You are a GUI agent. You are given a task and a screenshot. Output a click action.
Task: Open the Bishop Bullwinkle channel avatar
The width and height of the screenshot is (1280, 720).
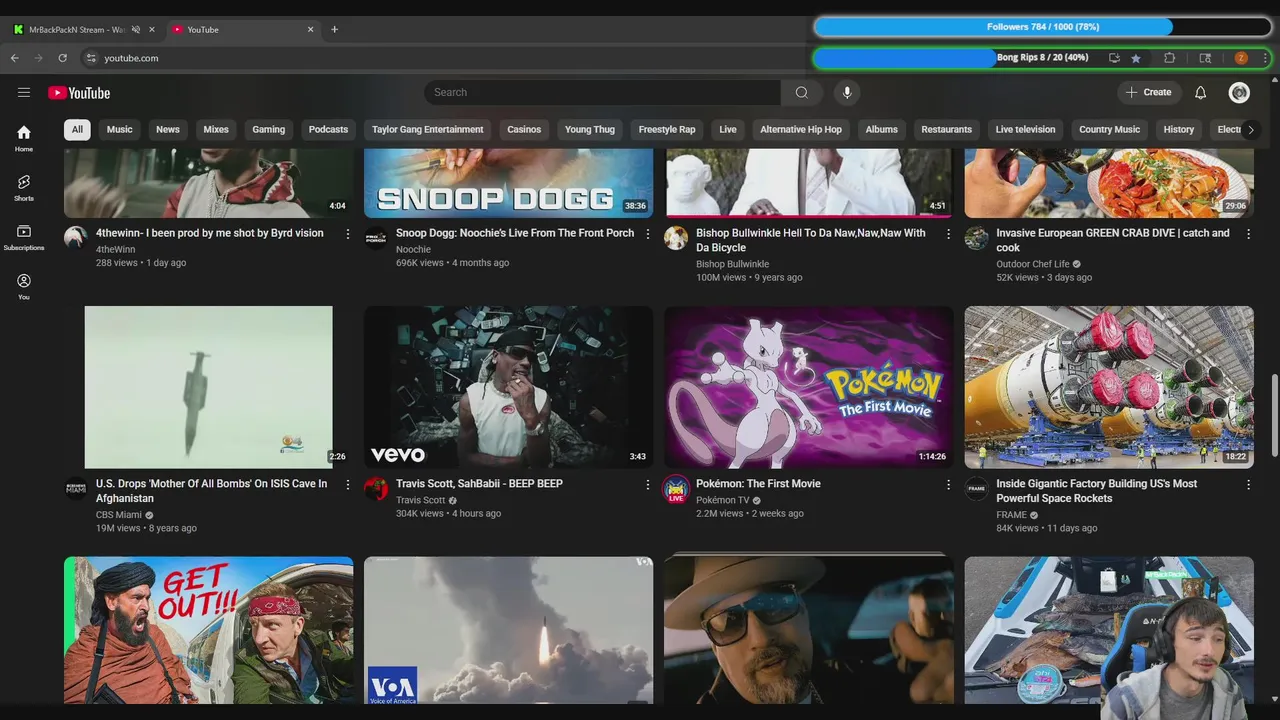click(676, 238)
